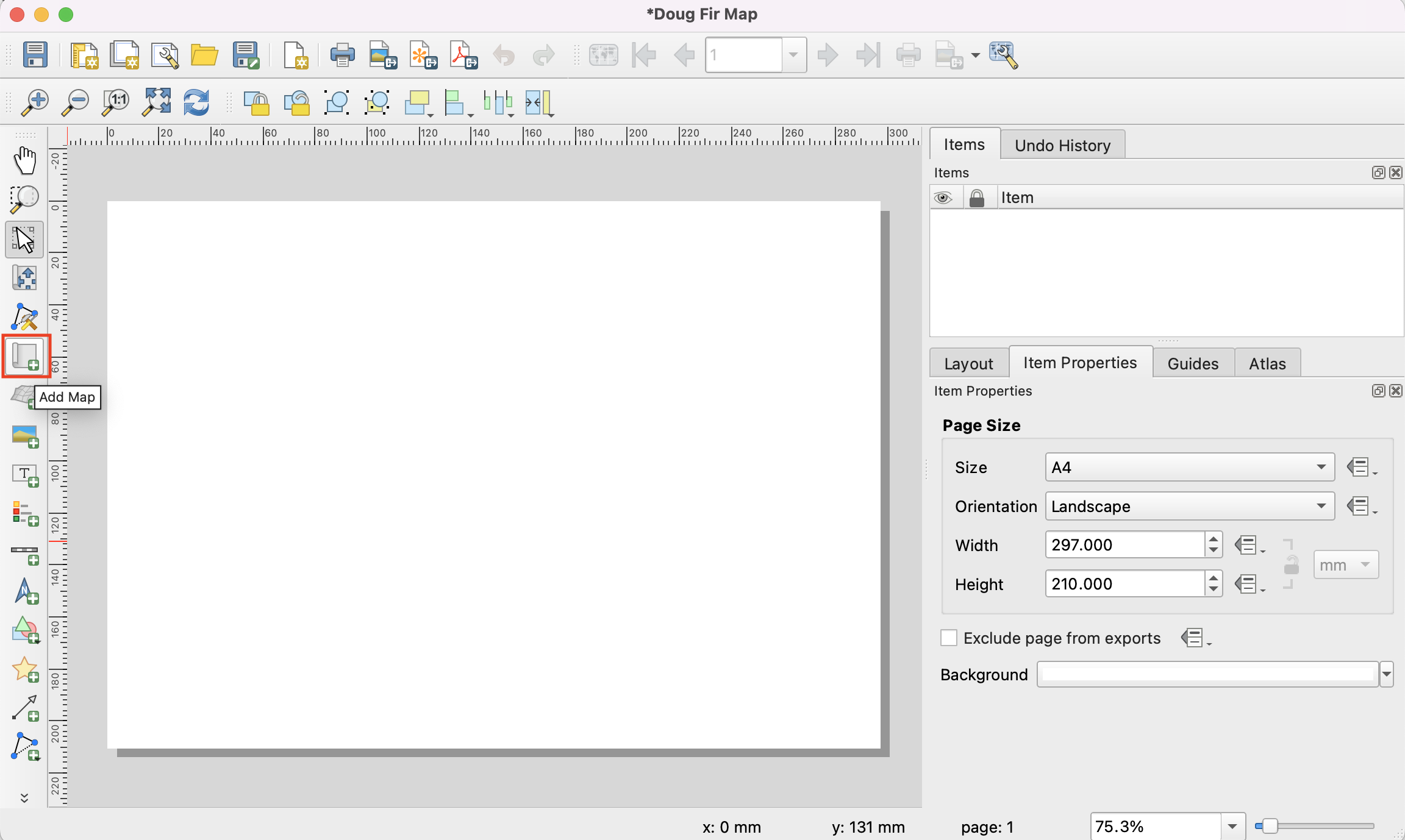Select the Pan Layout hand tool
The width and height of the screenshot is (1405, 840).
click(25, 160)
